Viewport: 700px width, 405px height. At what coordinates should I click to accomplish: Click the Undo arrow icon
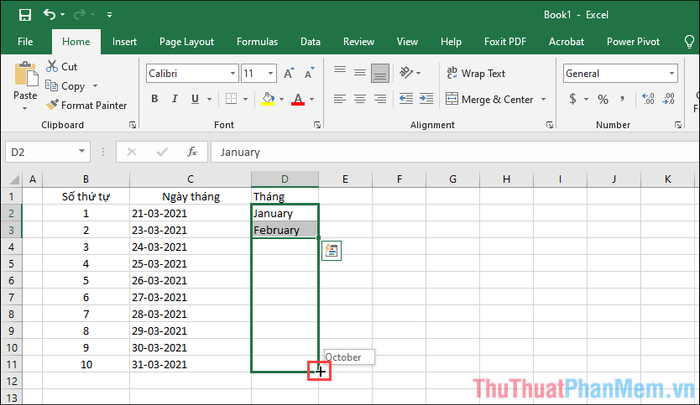pyautogui.click(x=51, y=15)
